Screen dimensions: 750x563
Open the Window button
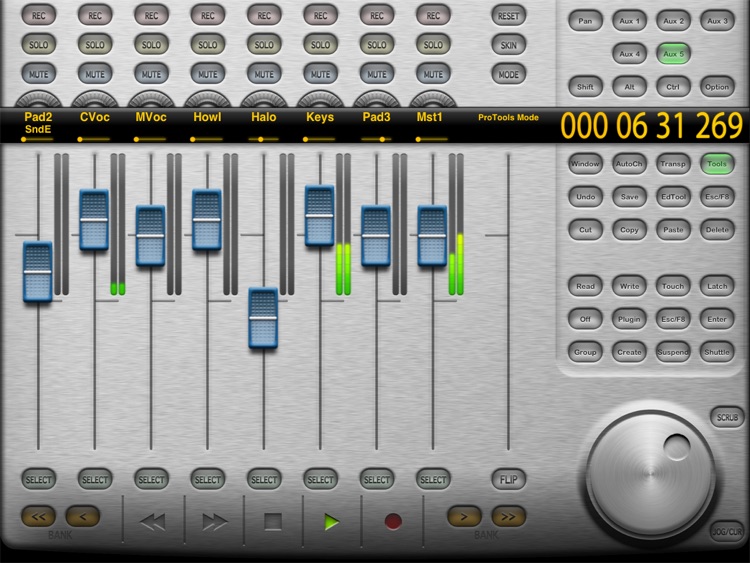(x=585, y=164)
